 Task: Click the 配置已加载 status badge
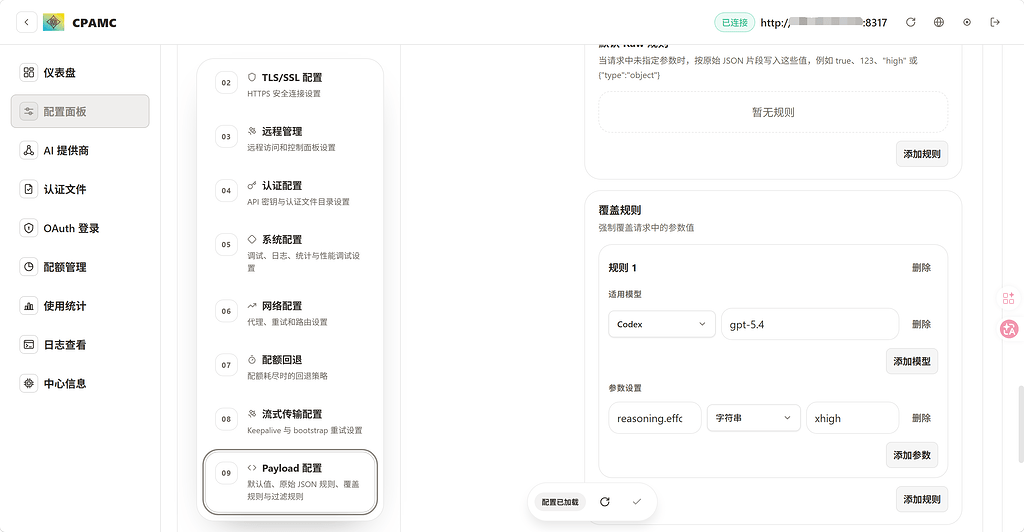[560, 502]
